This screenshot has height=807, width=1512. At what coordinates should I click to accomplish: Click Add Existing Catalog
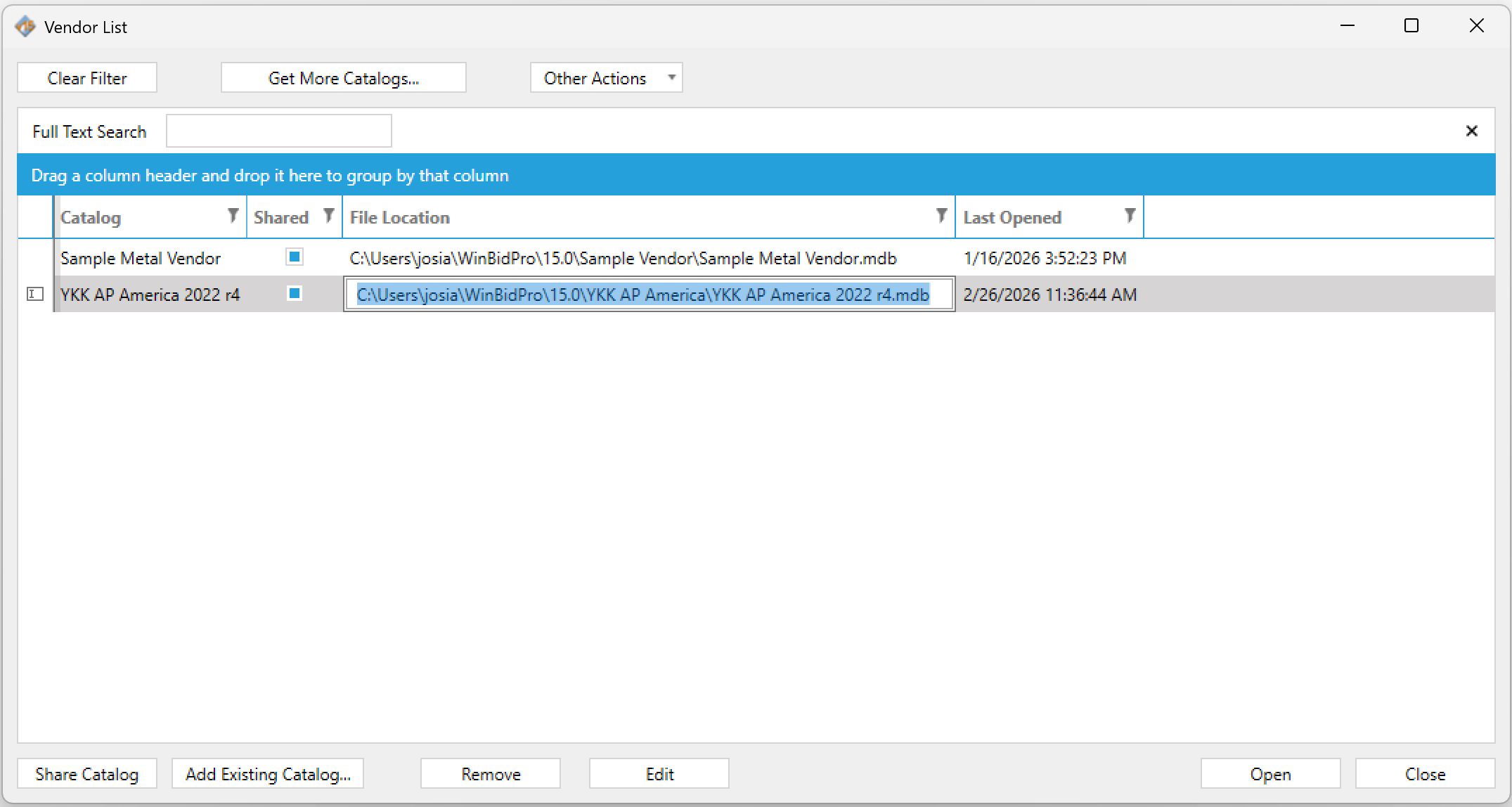point(267,773)
